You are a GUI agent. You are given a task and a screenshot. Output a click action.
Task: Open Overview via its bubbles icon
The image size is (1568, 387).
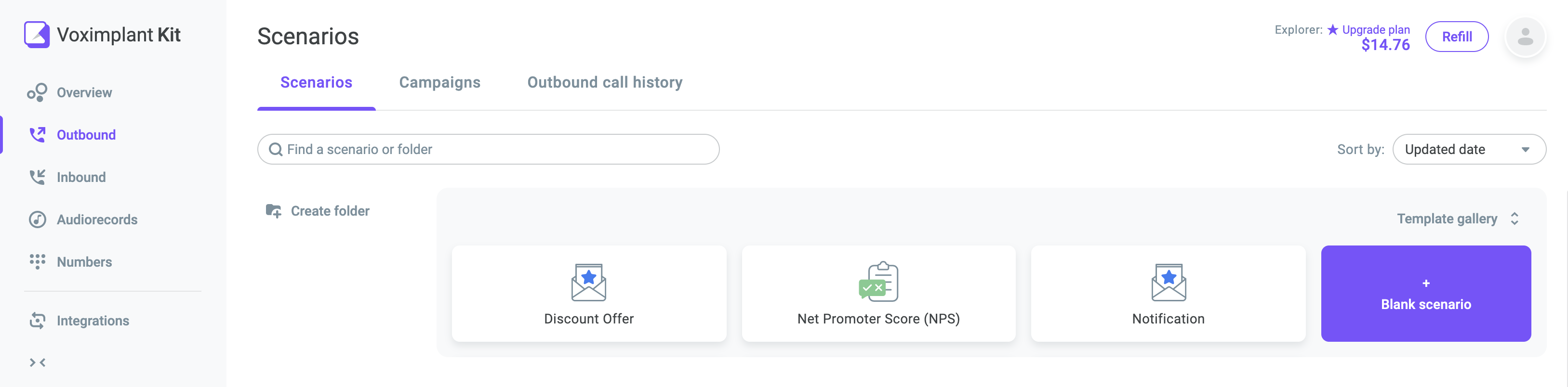[37, 92]
